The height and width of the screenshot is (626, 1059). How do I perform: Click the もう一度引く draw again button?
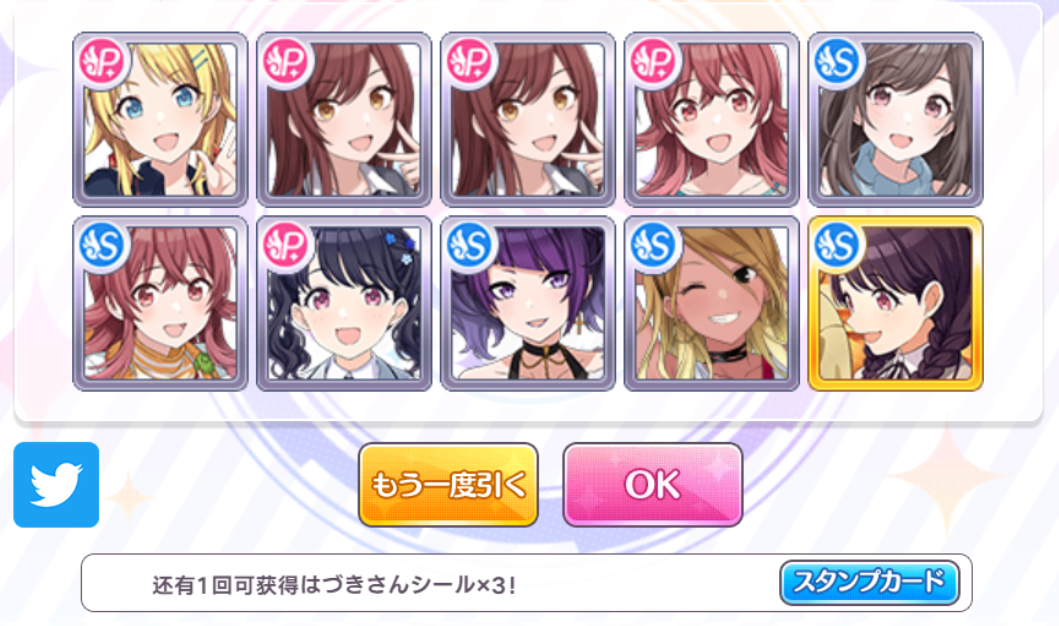pyautogui.click(x=448, y=484)
